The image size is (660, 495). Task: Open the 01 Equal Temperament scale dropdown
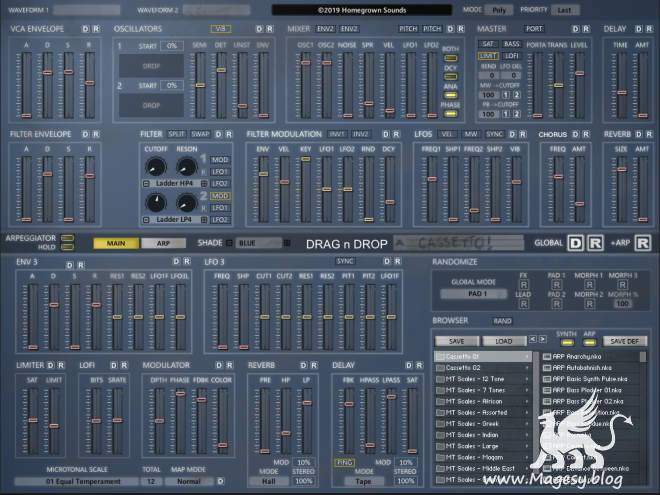(76, 481)
